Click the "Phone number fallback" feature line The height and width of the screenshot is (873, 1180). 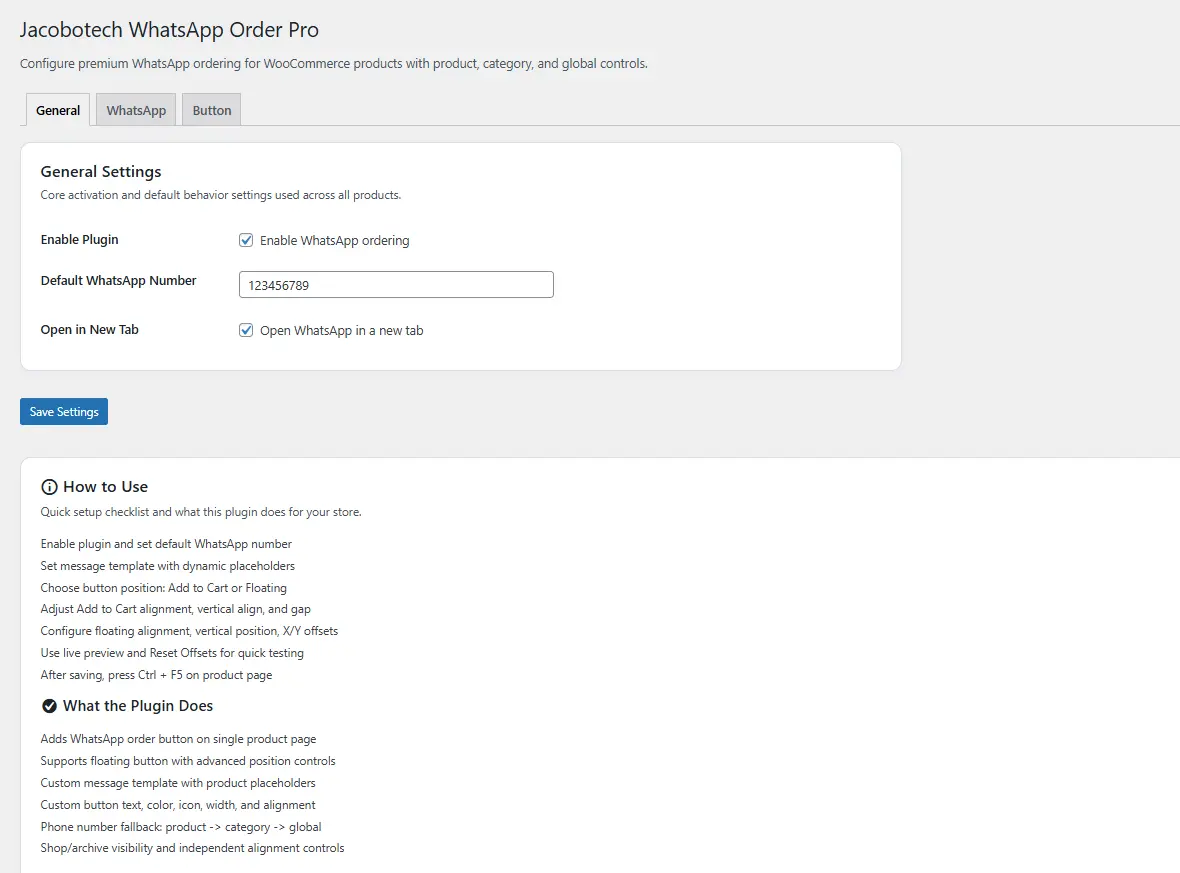(181, 827)
